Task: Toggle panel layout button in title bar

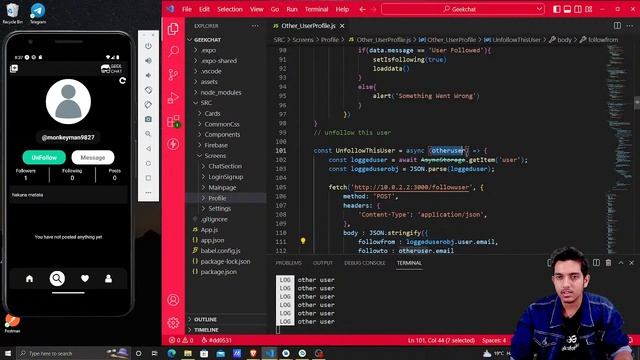Action: pyautogui.click(x=567, y=9)
